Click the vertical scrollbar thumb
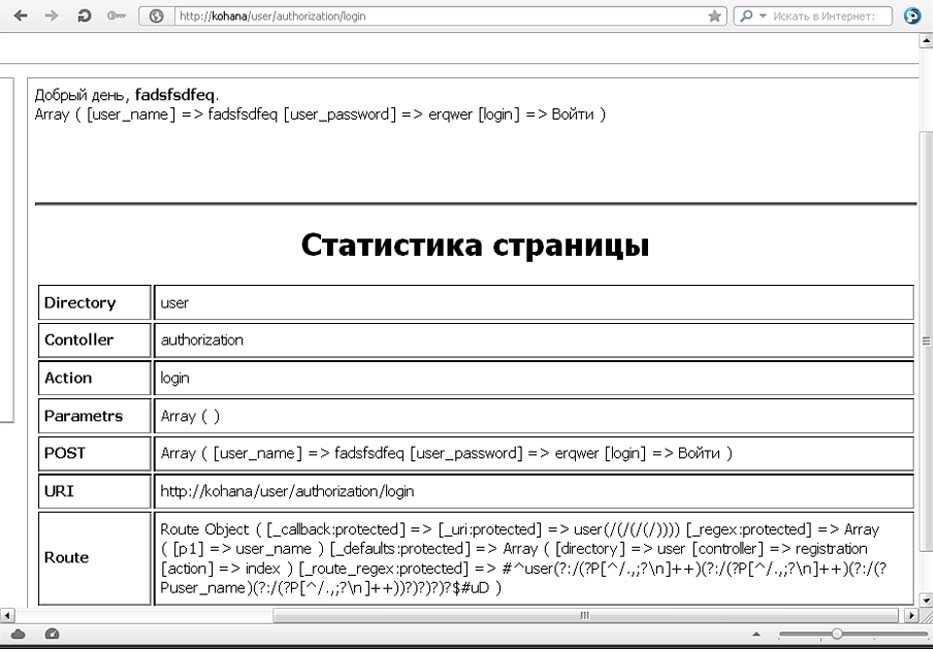933x651 pixels. (926, 341)
